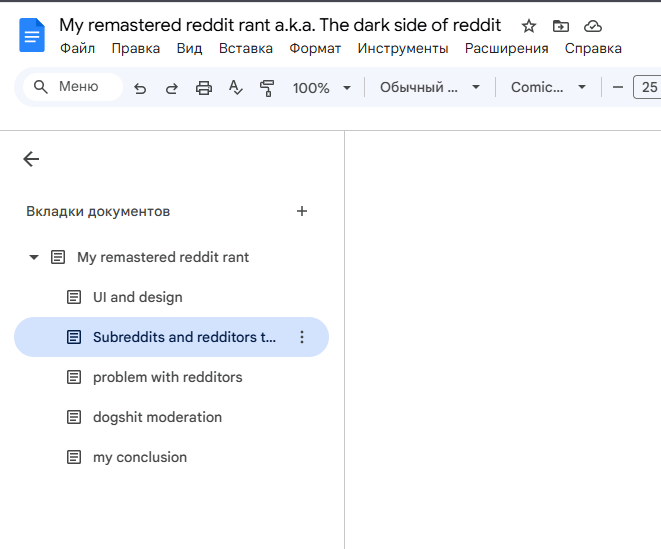This screenshot has height=549, width=661.
Task: Add a new document tab
Action: 302,211
